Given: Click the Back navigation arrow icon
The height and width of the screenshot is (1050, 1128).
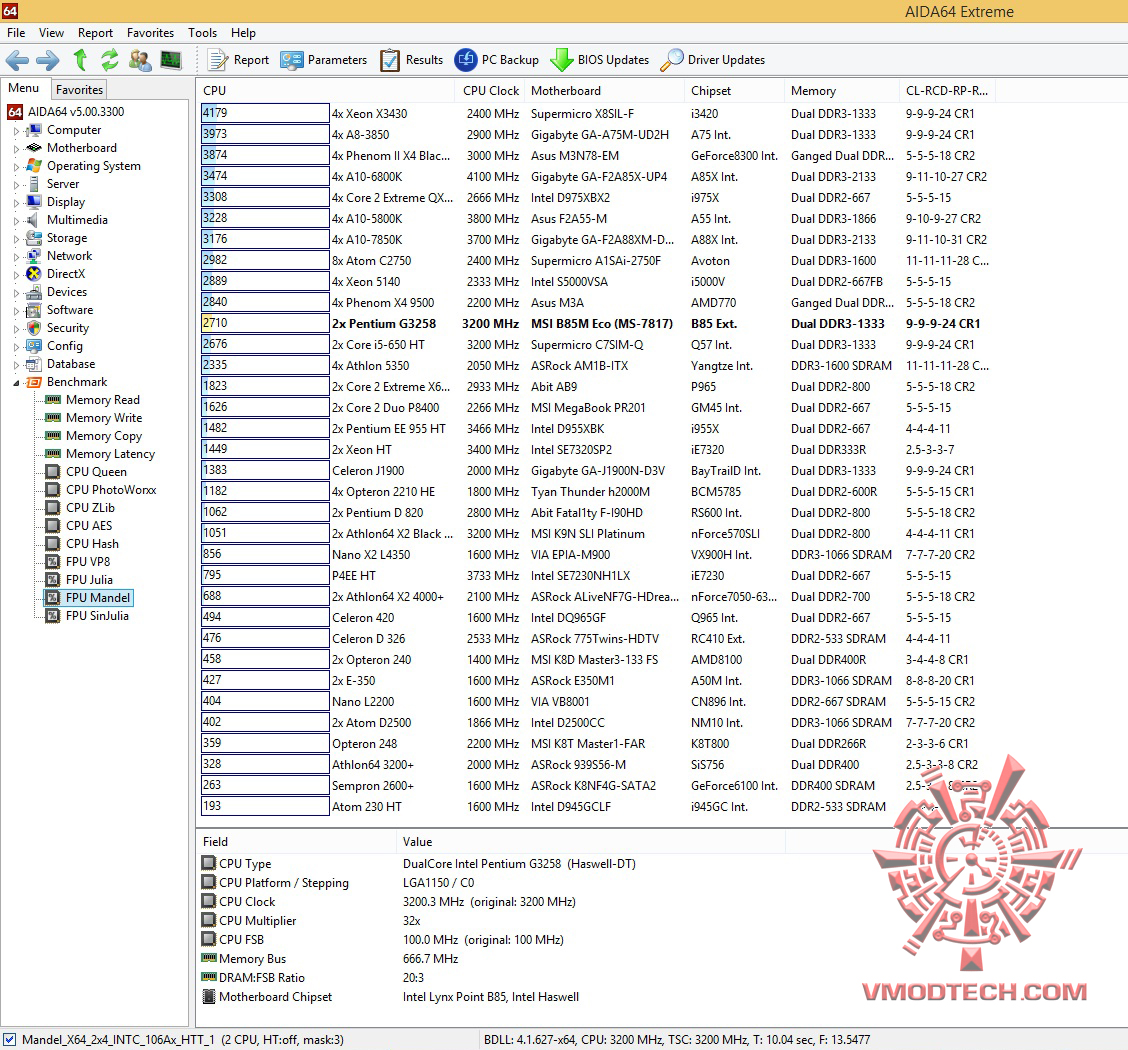Looking at the screenshot, I should 17,60.
